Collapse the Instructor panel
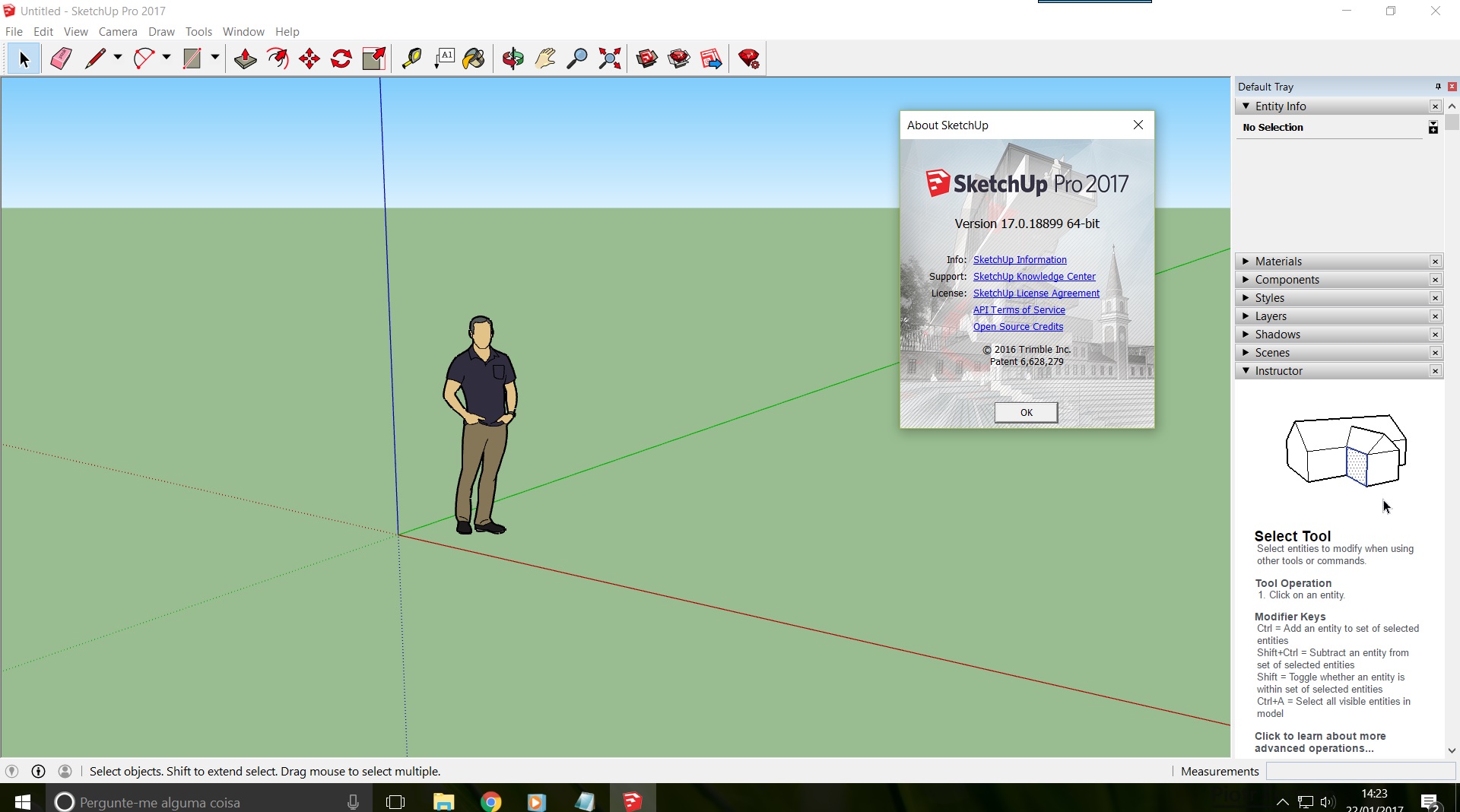The image size is (1460, 812). click(1246, 370)
